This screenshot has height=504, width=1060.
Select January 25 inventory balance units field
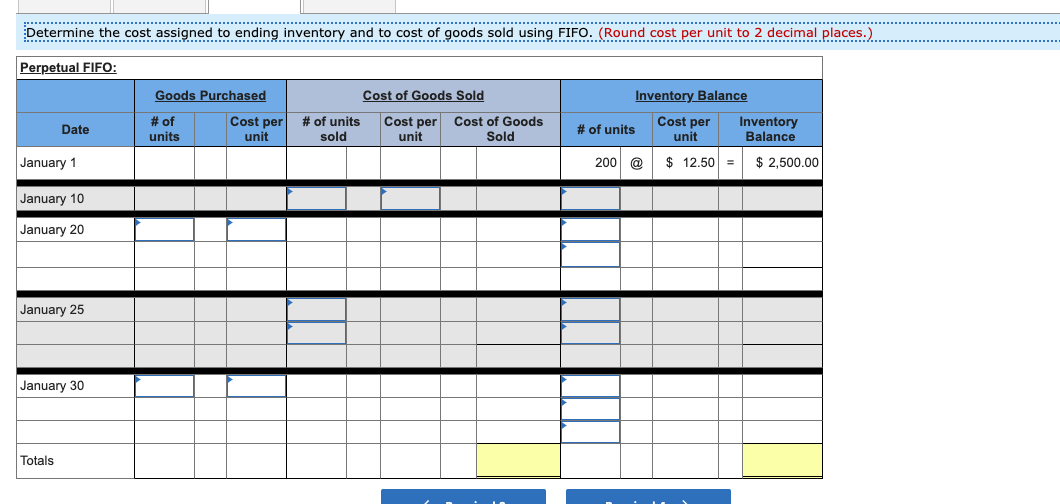coord(590,309)
